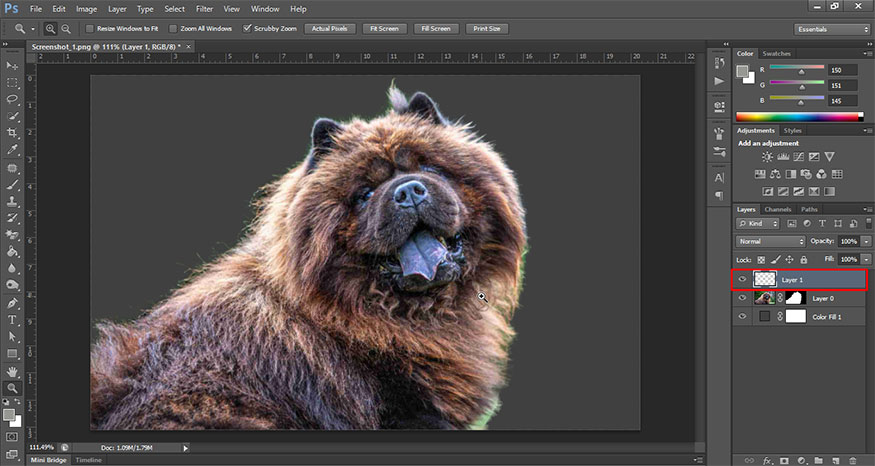The width and height of the screenshot is (875, 466).
Task: Expand the status bar info arrow
Action: click(x=186, y=448)
